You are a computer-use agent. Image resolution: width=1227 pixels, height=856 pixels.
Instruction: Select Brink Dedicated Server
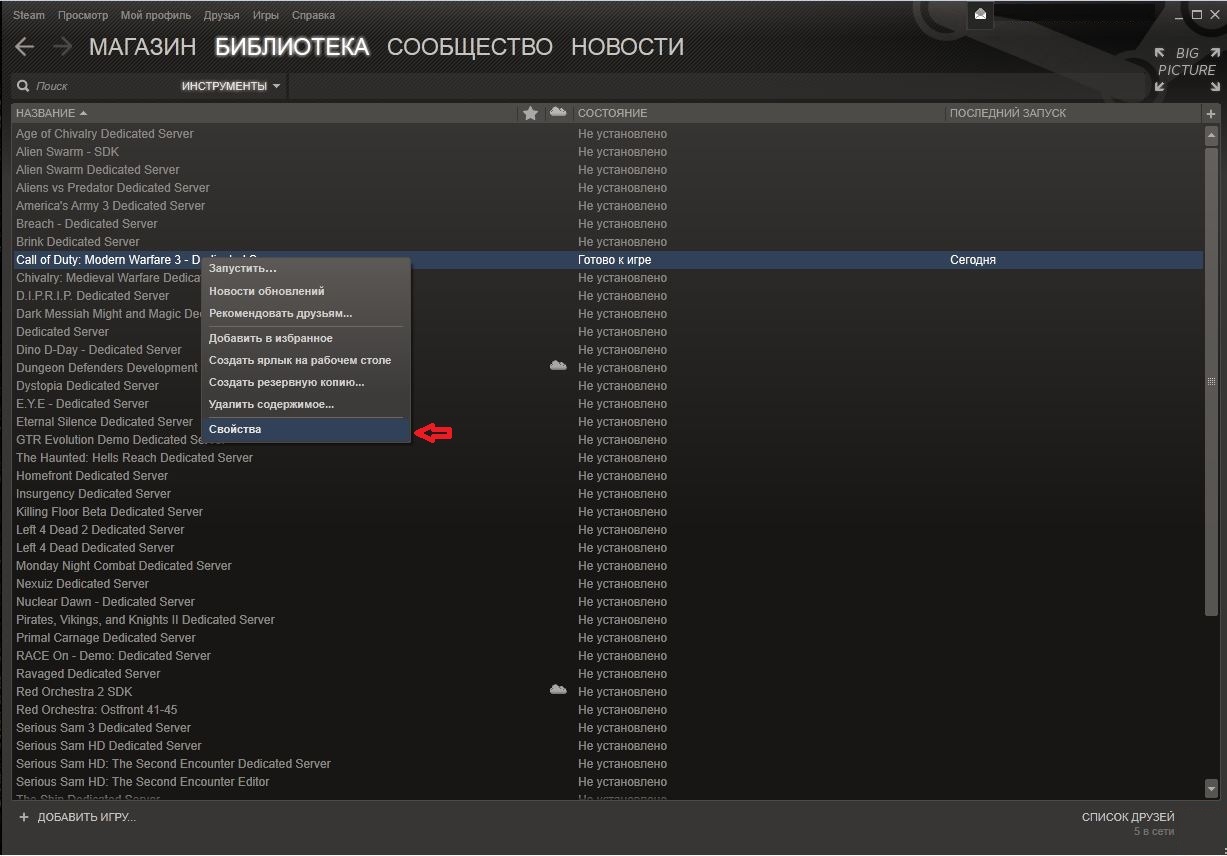pyautogui.click(x=78, y=242)
